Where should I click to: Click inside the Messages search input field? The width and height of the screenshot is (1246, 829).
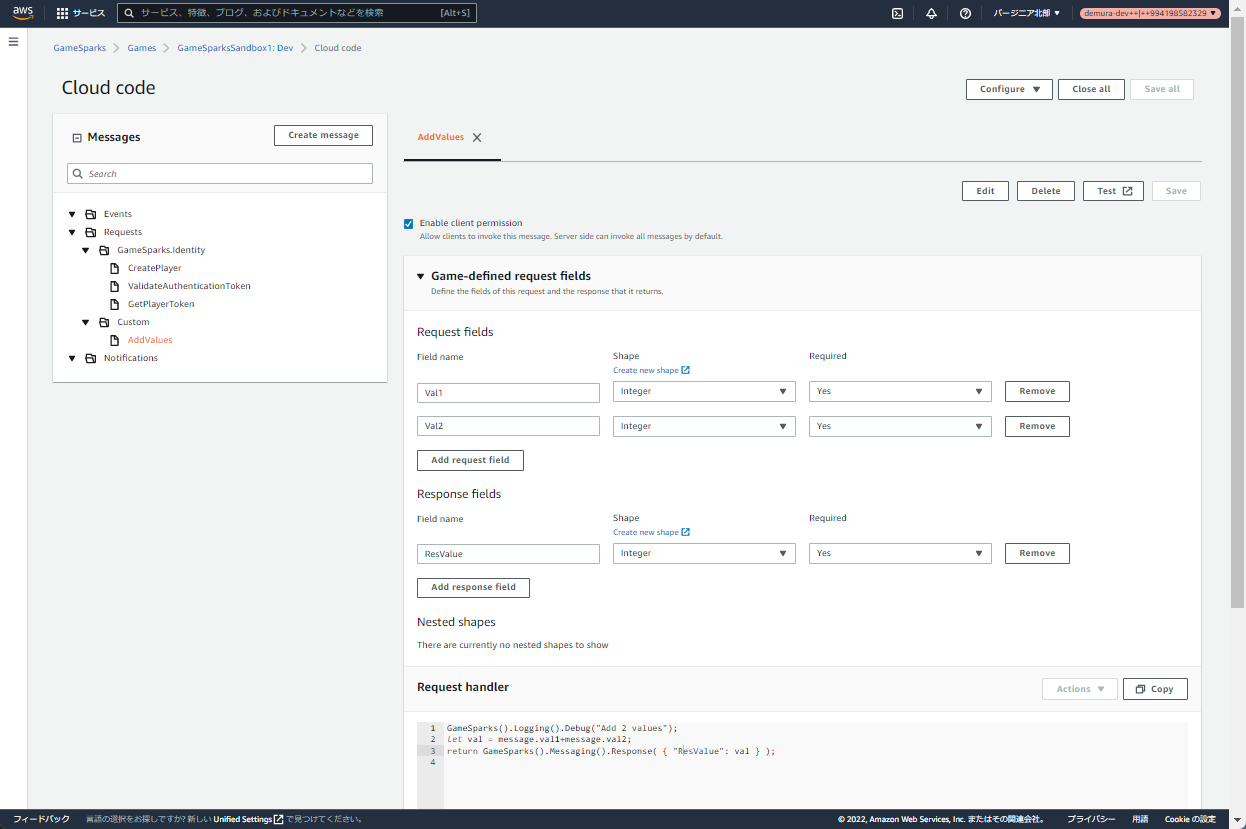pos(220,173)
